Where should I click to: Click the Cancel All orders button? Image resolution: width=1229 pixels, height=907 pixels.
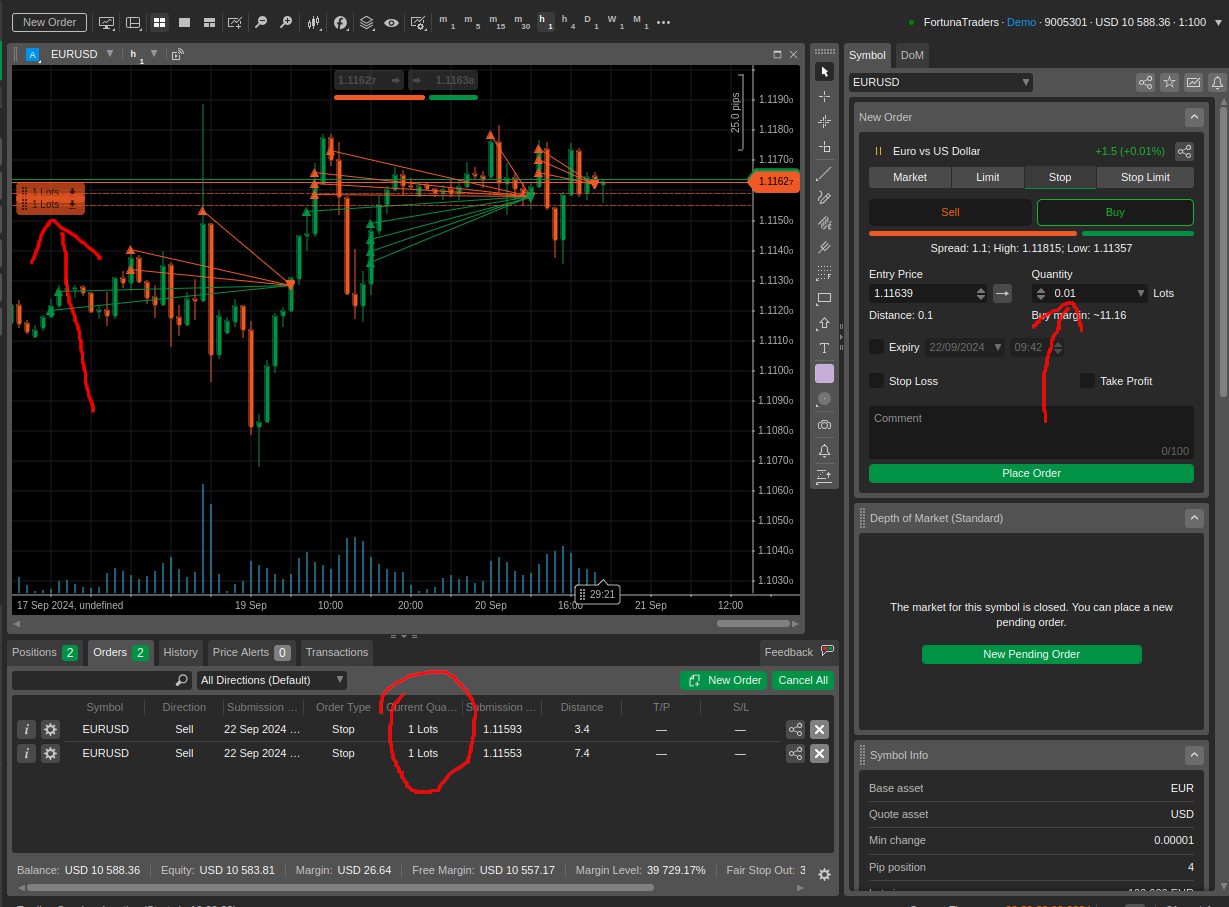pyautogui.click(x=802, y=680)
